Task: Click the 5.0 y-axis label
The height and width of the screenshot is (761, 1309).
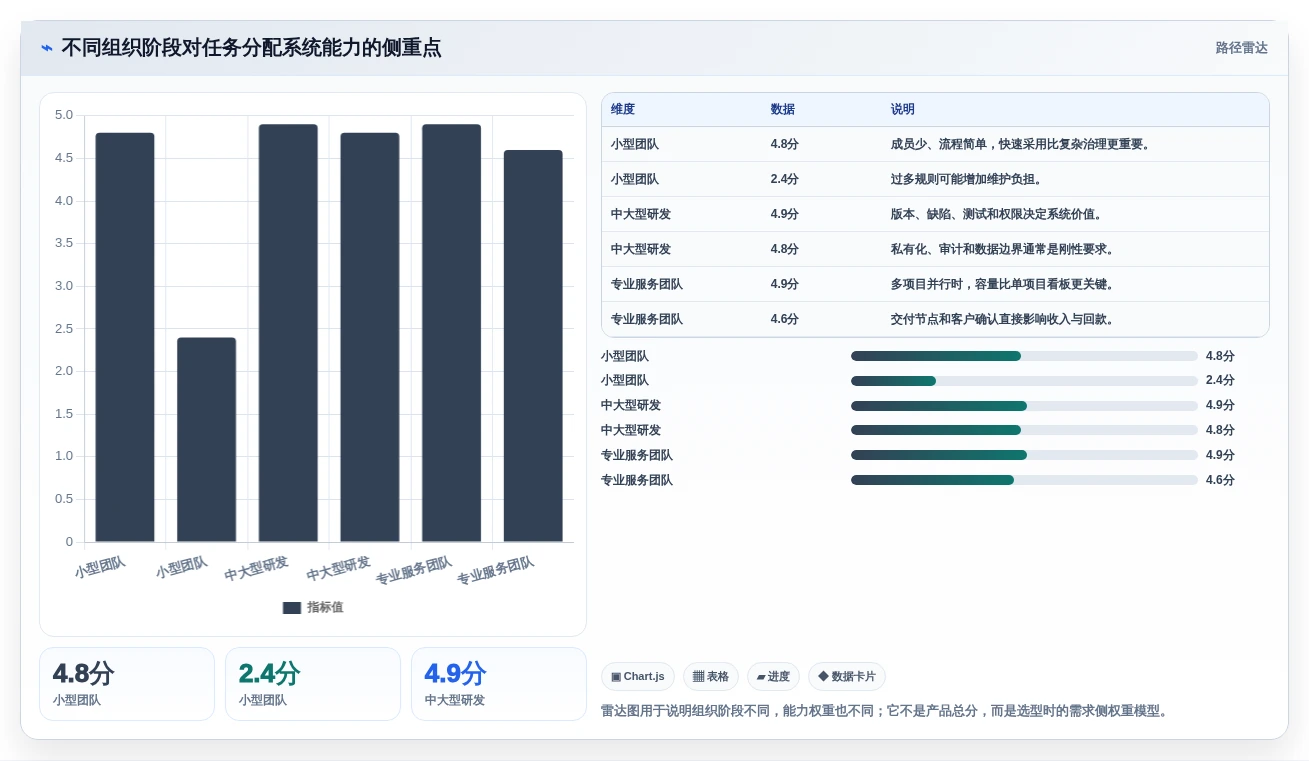Action: point(64,115)
